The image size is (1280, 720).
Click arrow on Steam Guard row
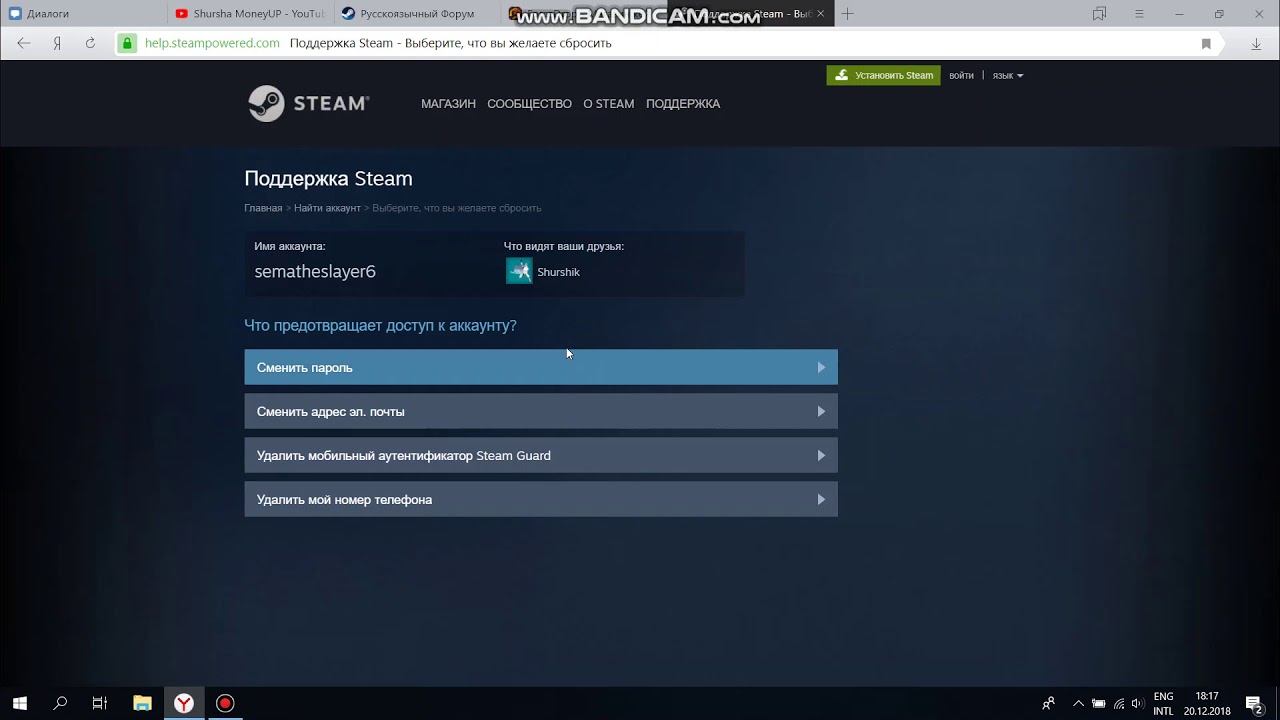[x=821, y=455]
